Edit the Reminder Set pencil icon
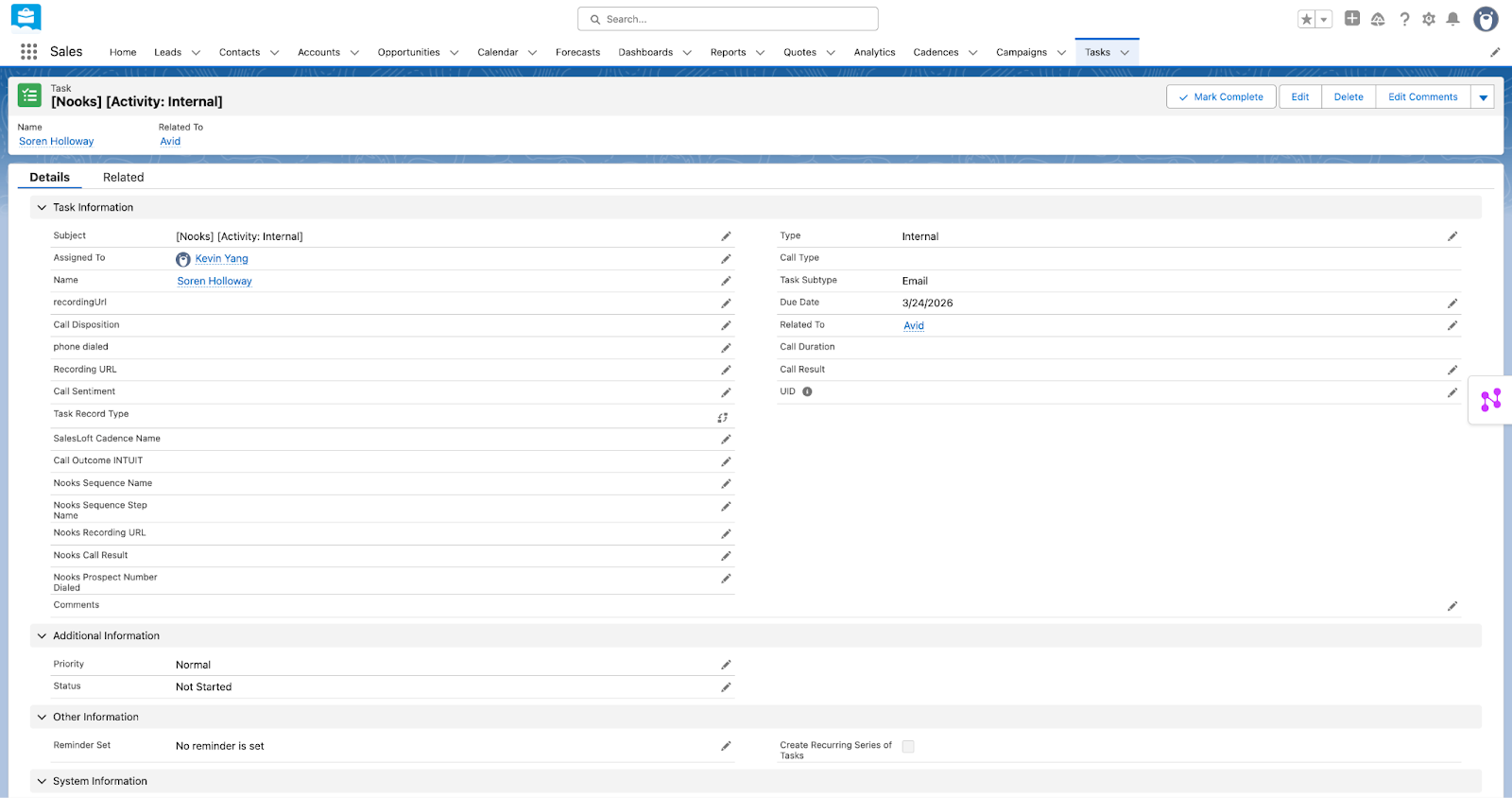 726,746
